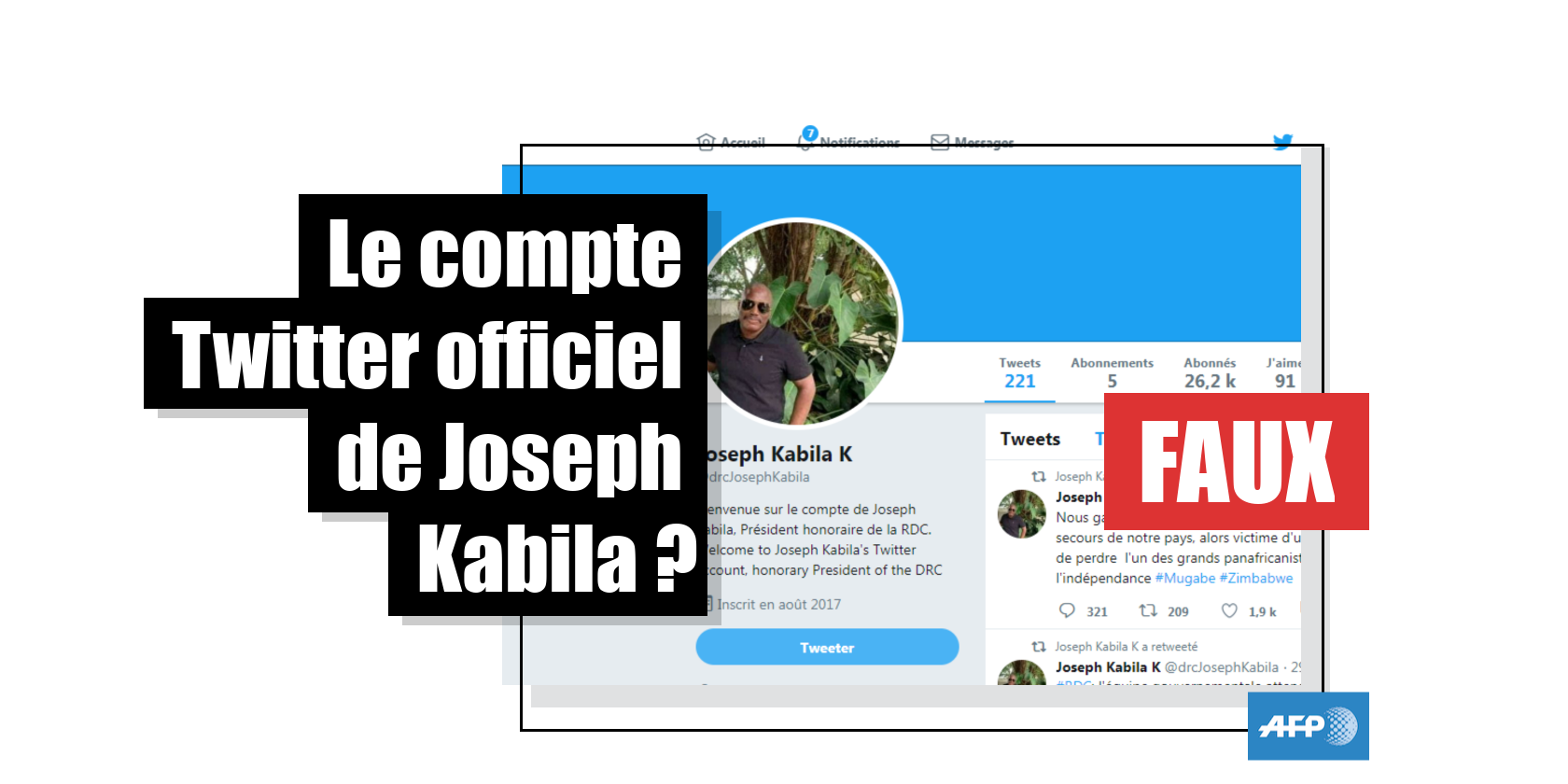This screenshot has height=784, width=1568.
Task: Open the Messages envelope icon
Action: pos(940,142)
